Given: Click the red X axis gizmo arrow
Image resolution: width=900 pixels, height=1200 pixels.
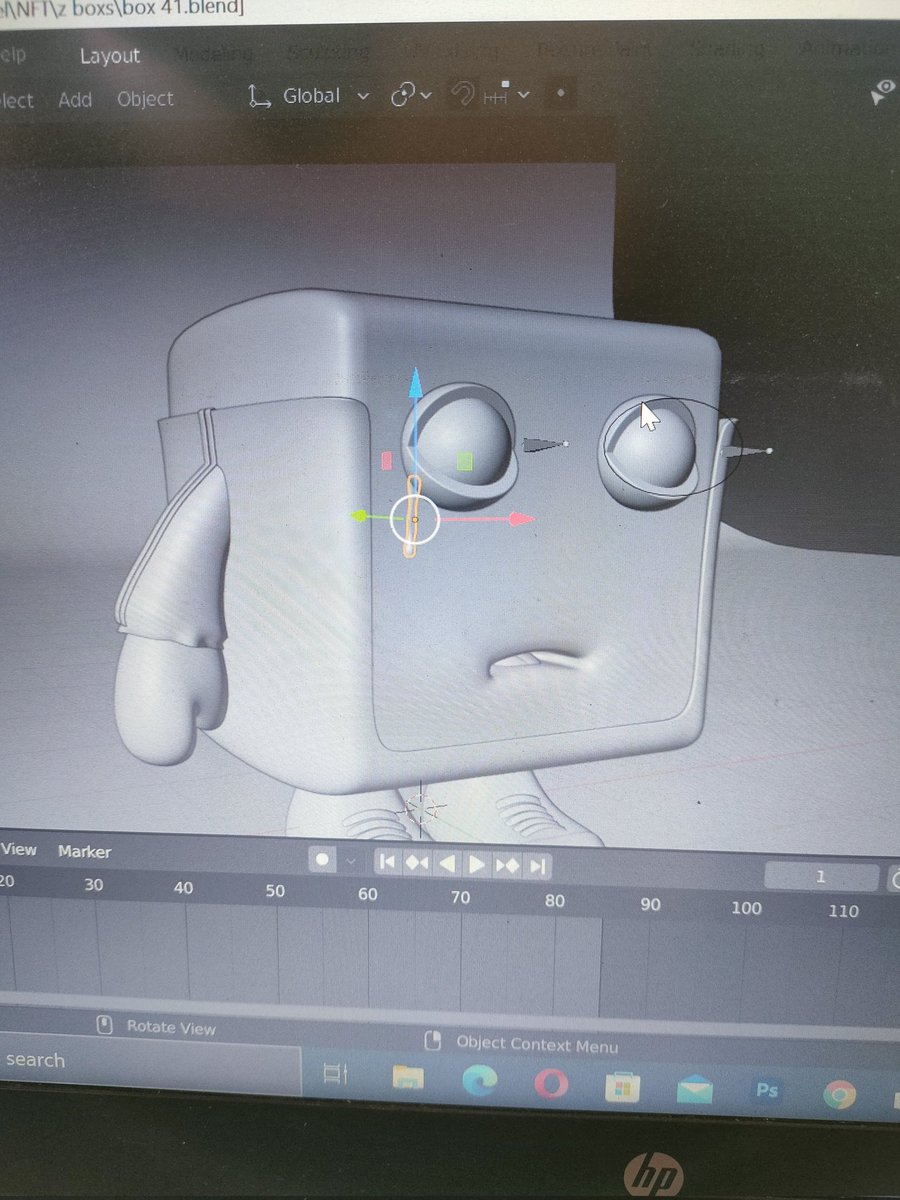Looking at the screenshot, I should click(x=520, y=519).
